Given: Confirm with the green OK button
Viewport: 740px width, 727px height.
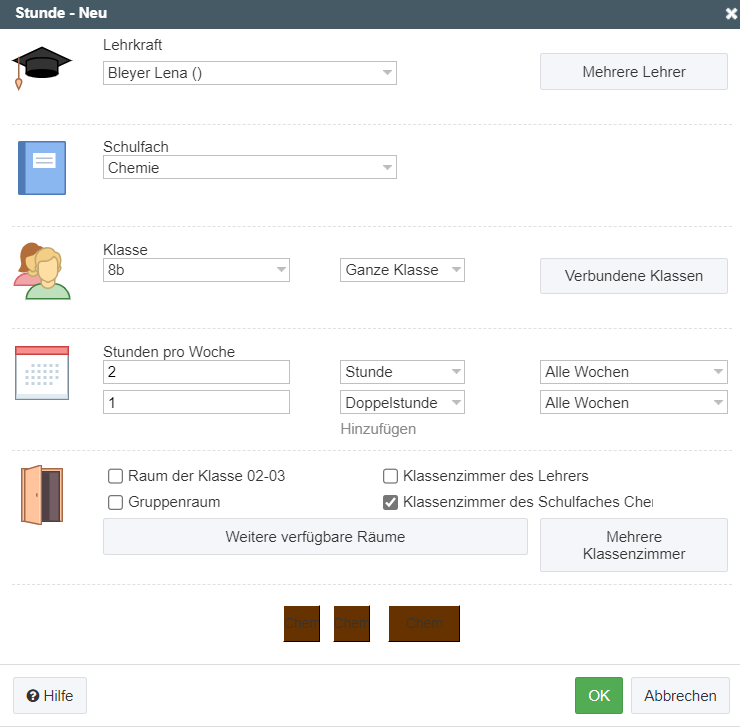Looking at the screenshot, I should (x=598, y=695).
